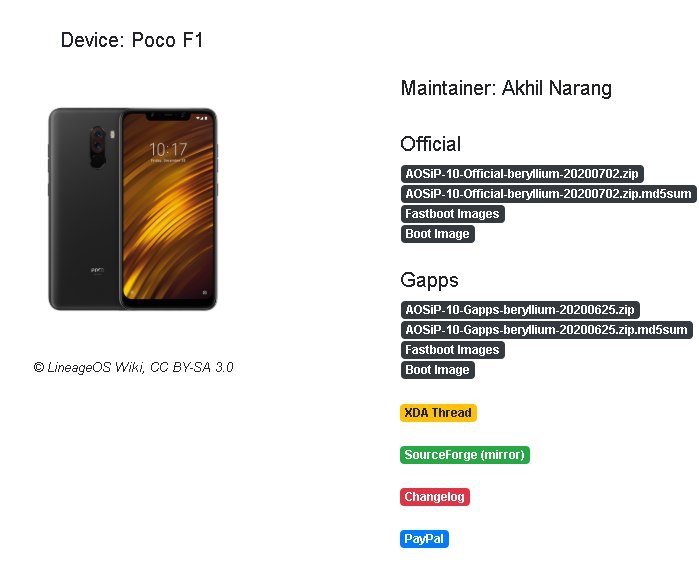Image resolution: width=699 pixels, height=565 pixels.
Task: Open the yellow XDA Thread badge
Action: [438, 413]
